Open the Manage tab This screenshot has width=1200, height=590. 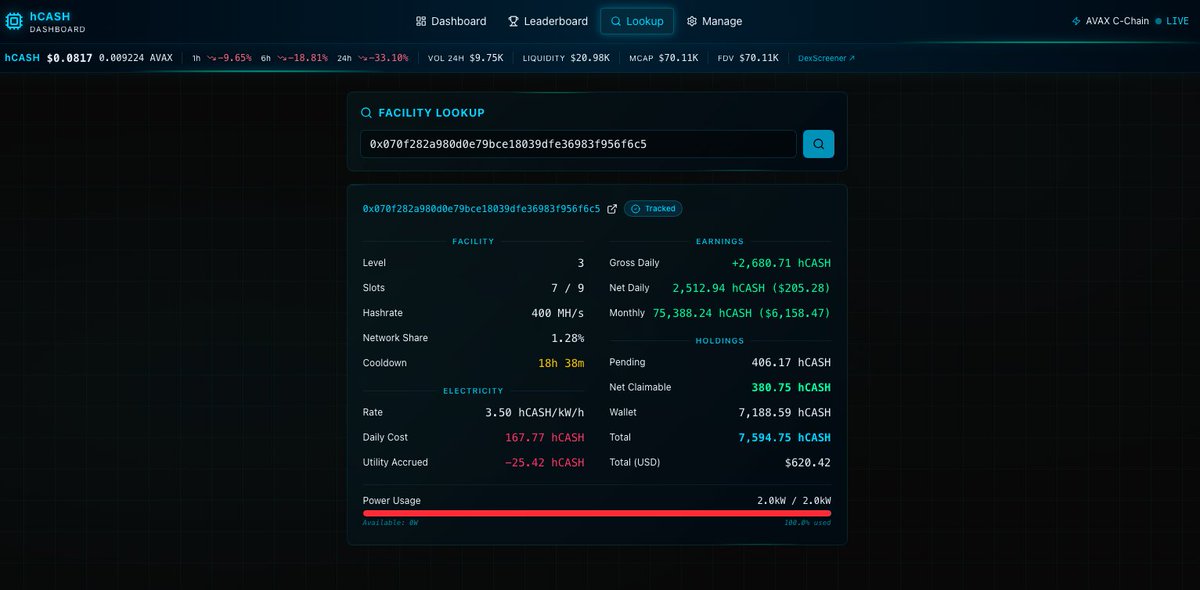[x=714, y=21]
